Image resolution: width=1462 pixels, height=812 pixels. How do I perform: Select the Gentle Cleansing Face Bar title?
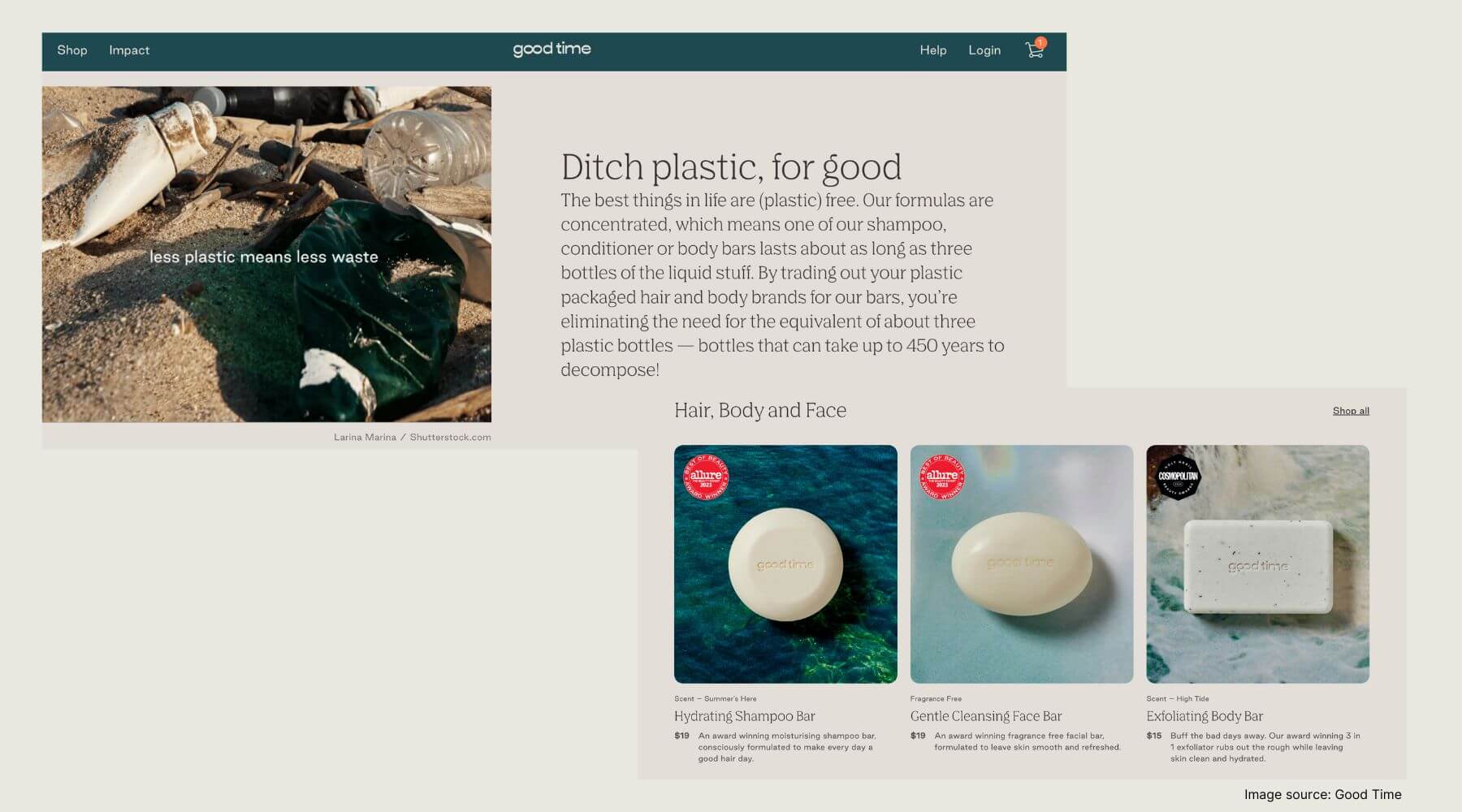point(986,716)
